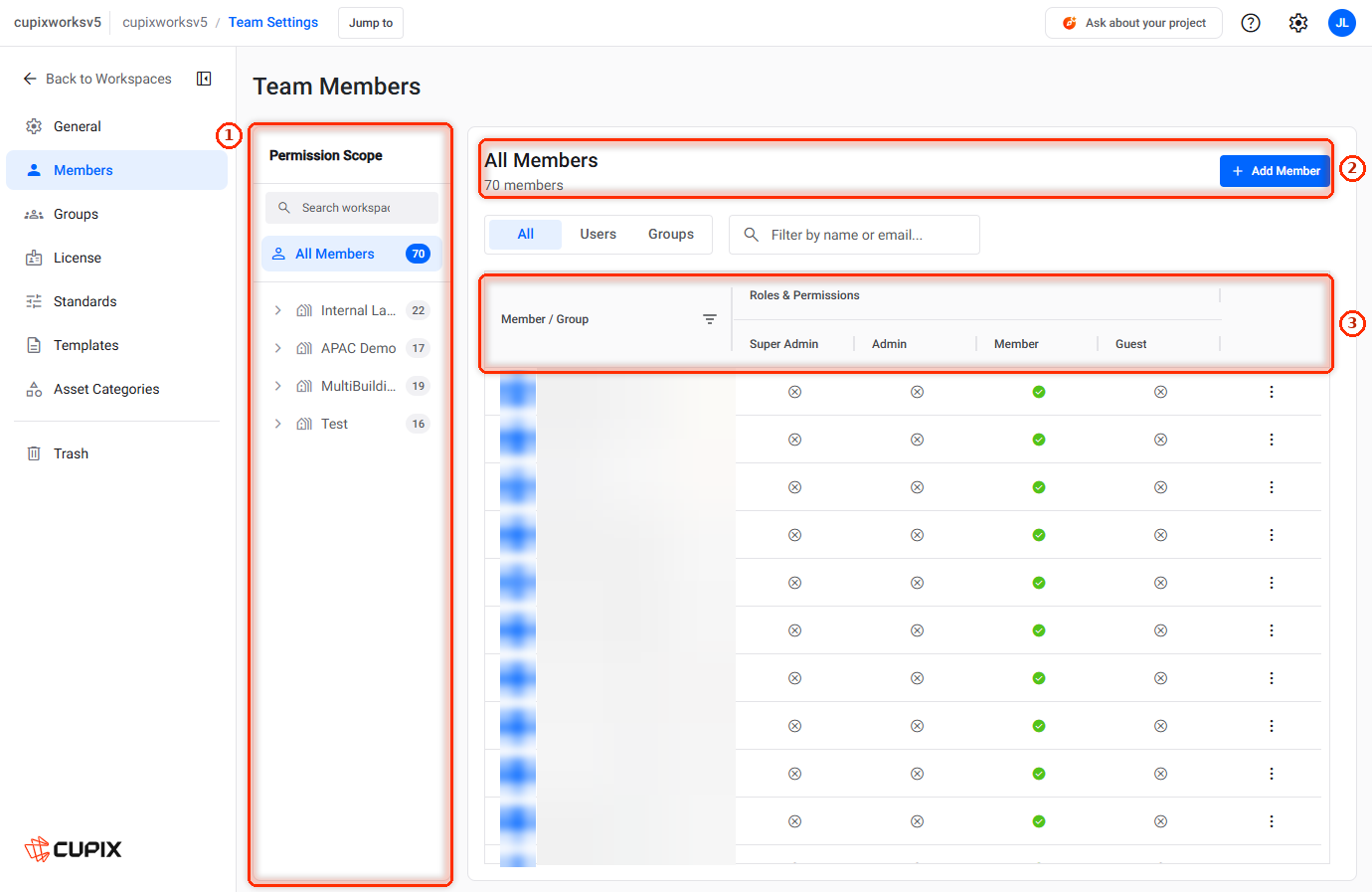Open the first member row's three-dot menu
Screen dimensions: 1372x892
(x=1272, y=392)
